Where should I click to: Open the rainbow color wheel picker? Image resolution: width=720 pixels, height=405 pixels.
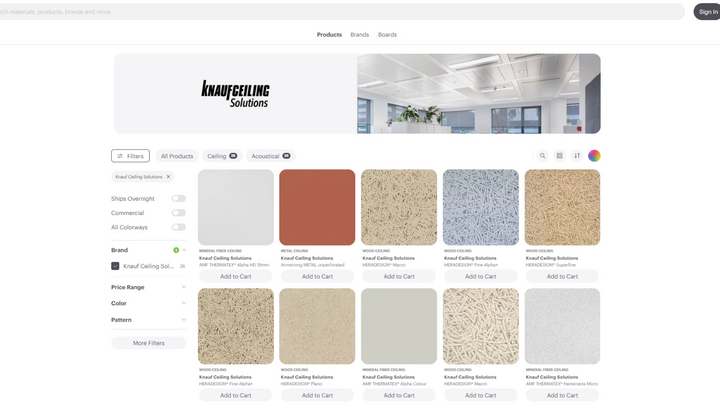pos(594,156)
